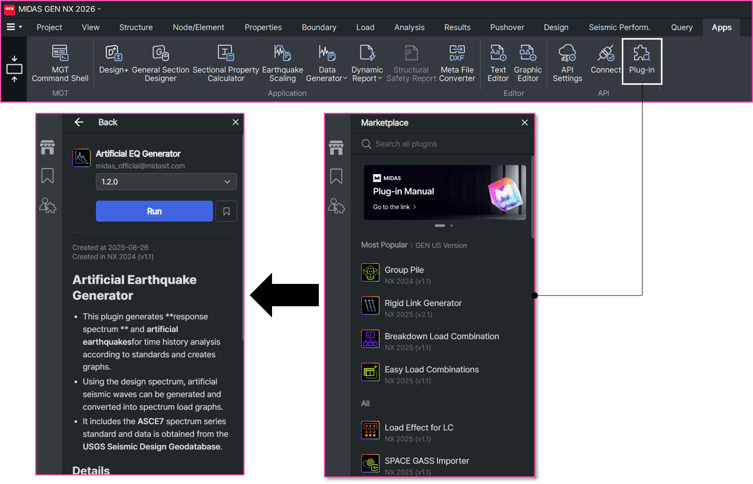Viewport: 753px width, 484px height.
Task: Go back using the Back arrow
Action: point(79,122)
